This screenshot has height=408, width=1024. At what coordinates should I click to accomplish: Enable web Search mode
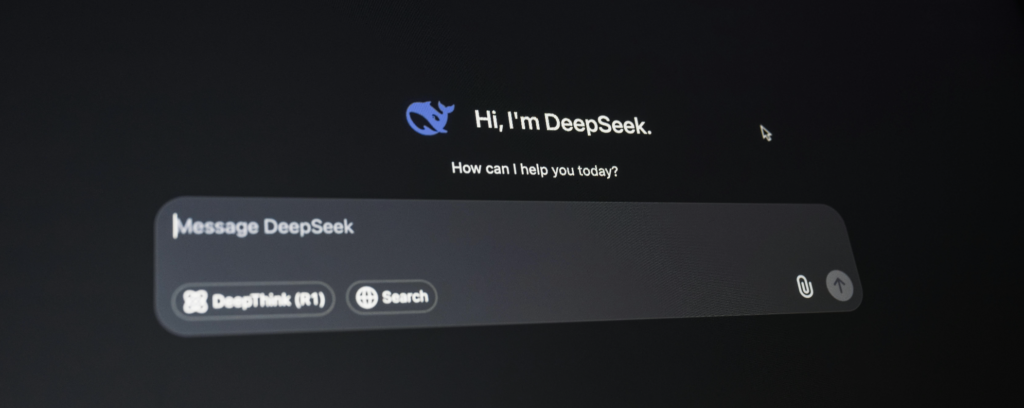(x=392, y=297)
